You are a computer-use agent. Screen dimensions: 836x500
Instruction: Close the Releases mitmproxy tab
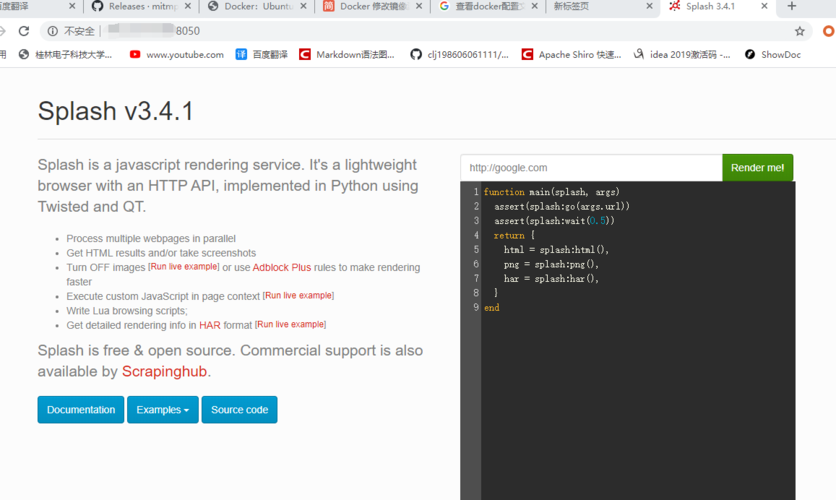[x=188, y=6]
